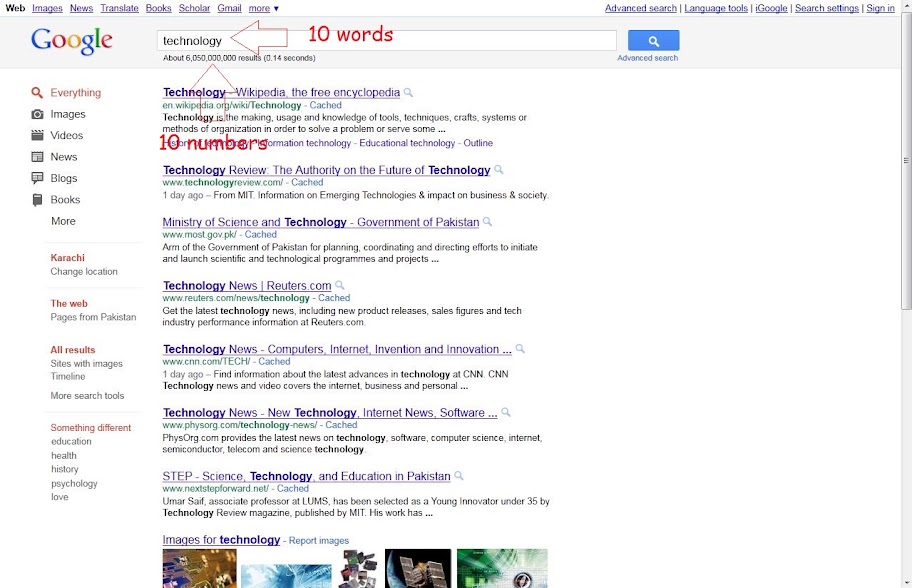This screenshot has height=588, width=912.
Task: Click Change location in sidebar
Action: coord(84,272)
